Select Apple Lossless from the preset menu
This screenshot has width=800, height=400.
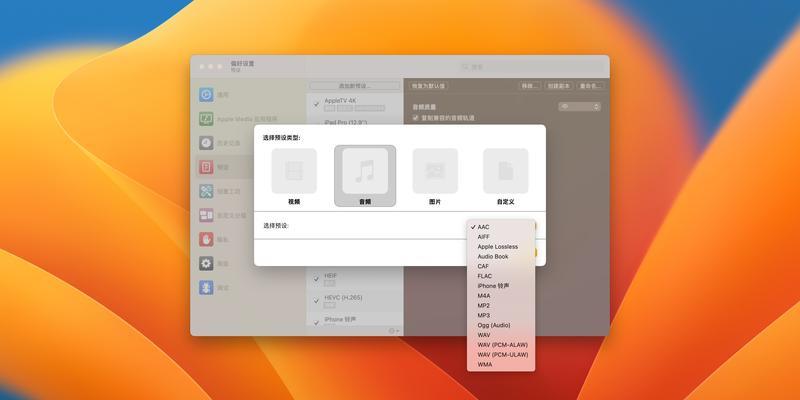coord(501,246)
